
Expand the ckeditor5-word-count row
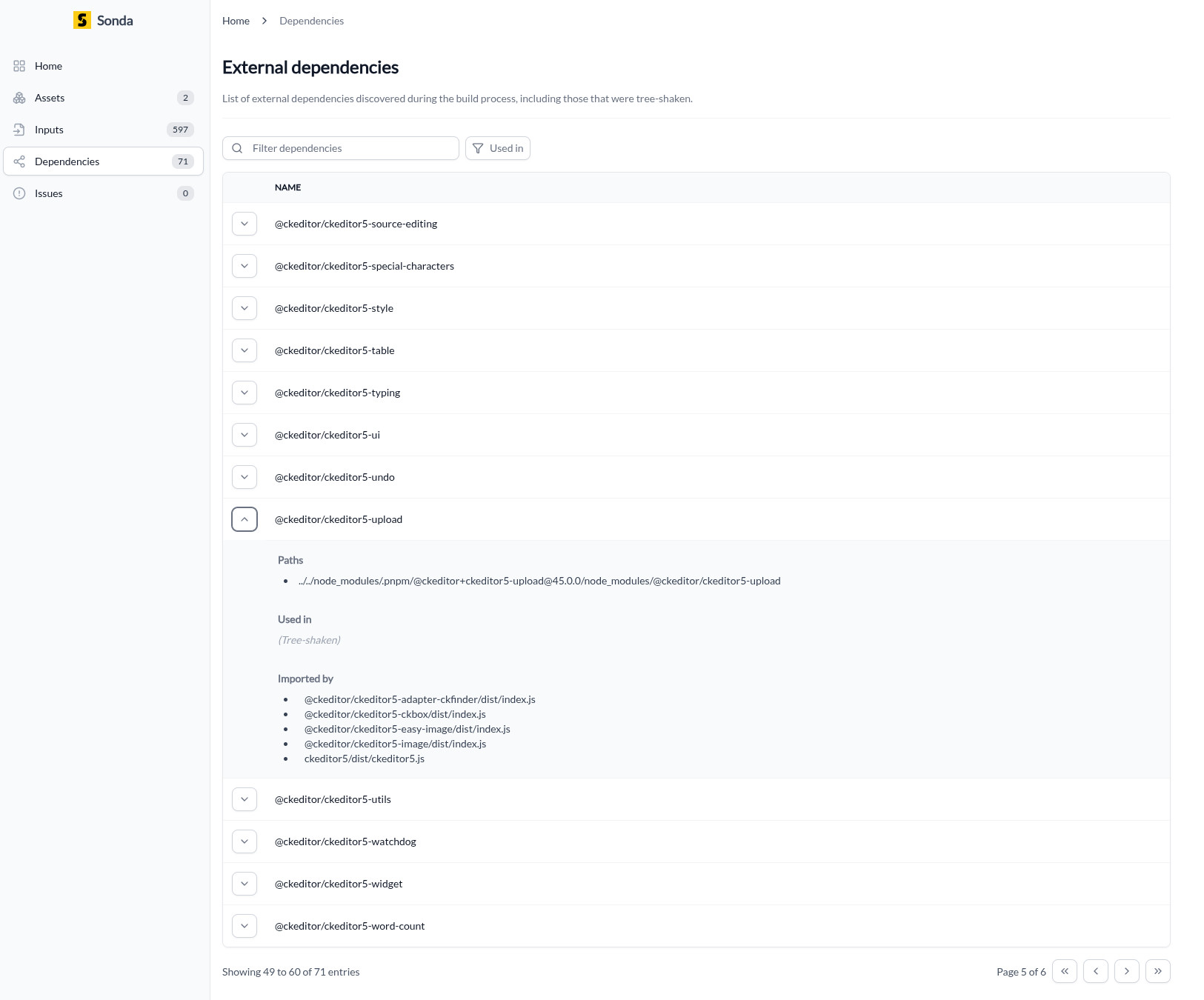click(245, 926)
